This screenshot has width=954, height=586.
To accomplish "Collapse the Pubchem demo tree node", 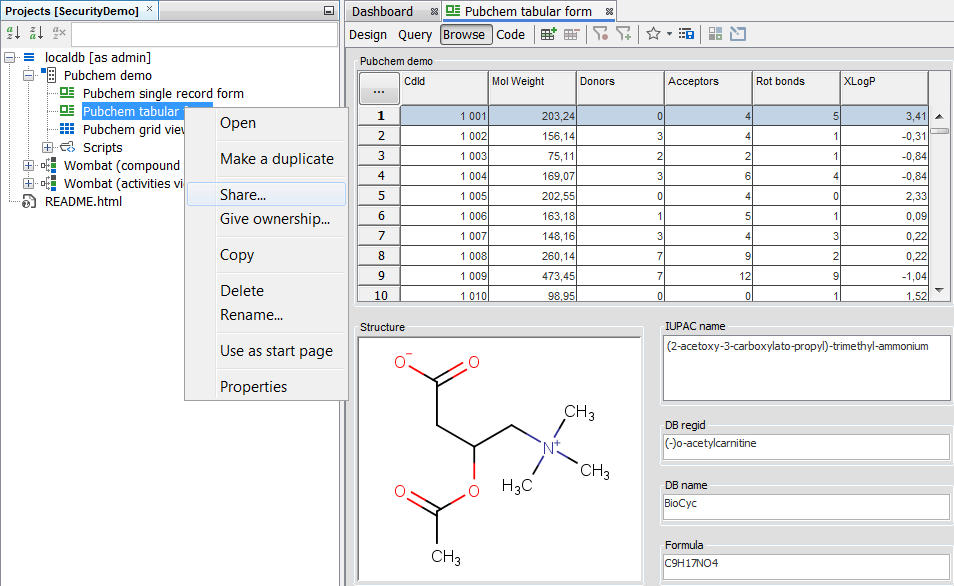I will [29, 76].
